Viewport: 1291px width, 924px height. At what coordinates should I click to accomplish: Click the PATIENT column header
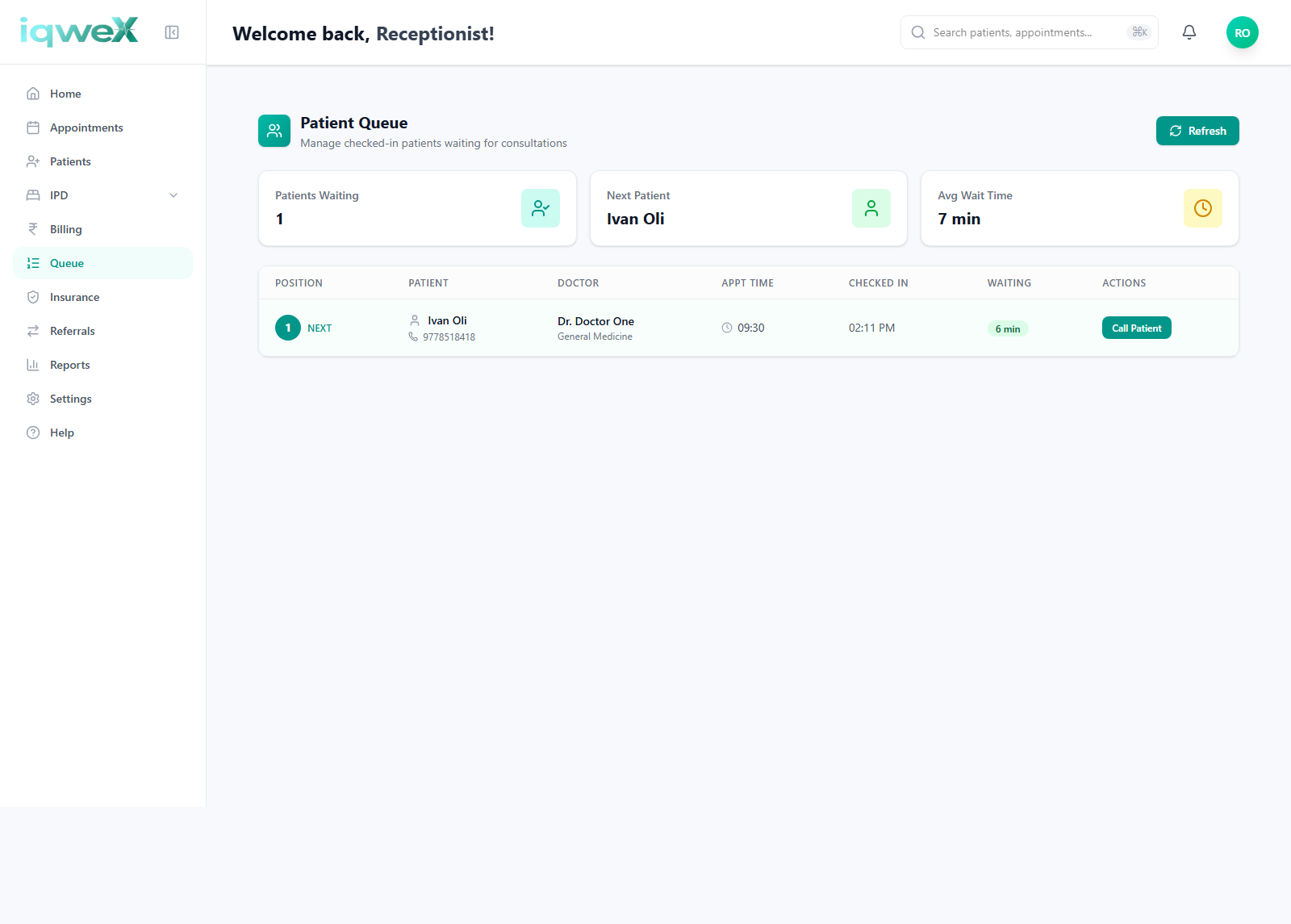428,283
